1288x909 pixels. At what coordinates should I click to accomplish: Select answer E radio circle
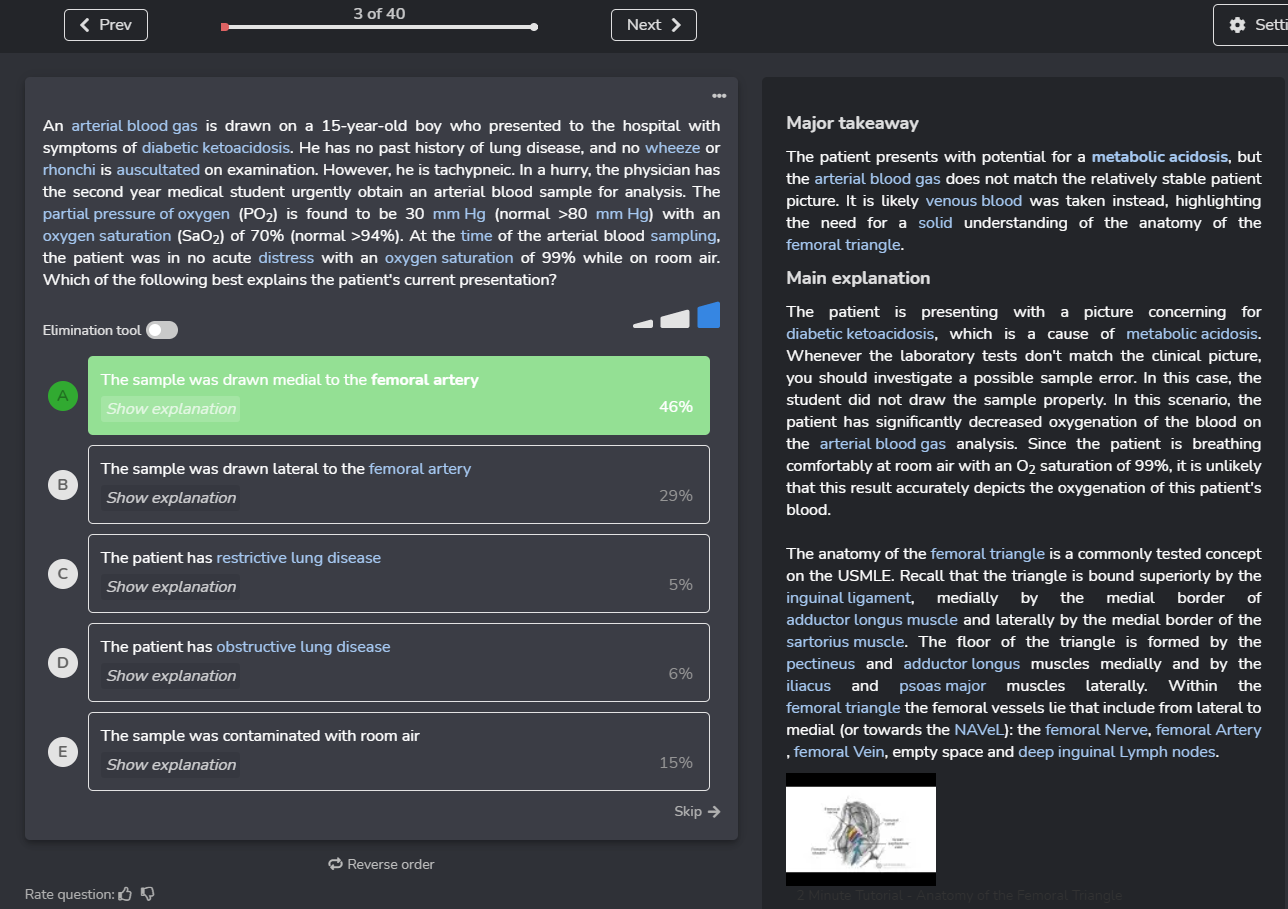[x=63, y=752]
